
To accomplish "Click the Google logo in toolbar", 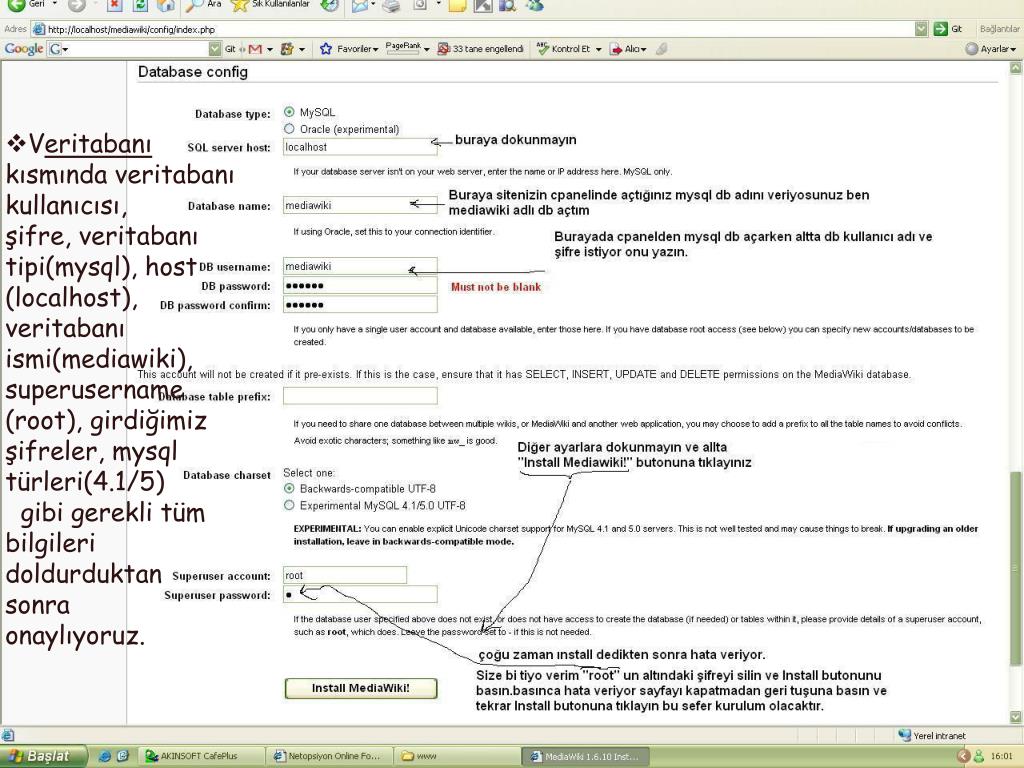I will pyautogui.click(x=24, y=49).
